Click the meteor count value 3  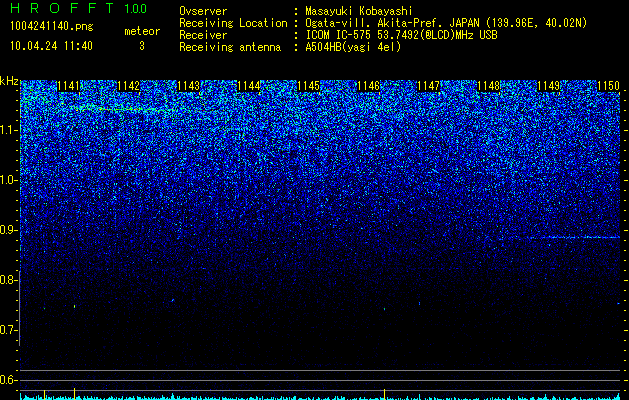[x=142, y=46]
